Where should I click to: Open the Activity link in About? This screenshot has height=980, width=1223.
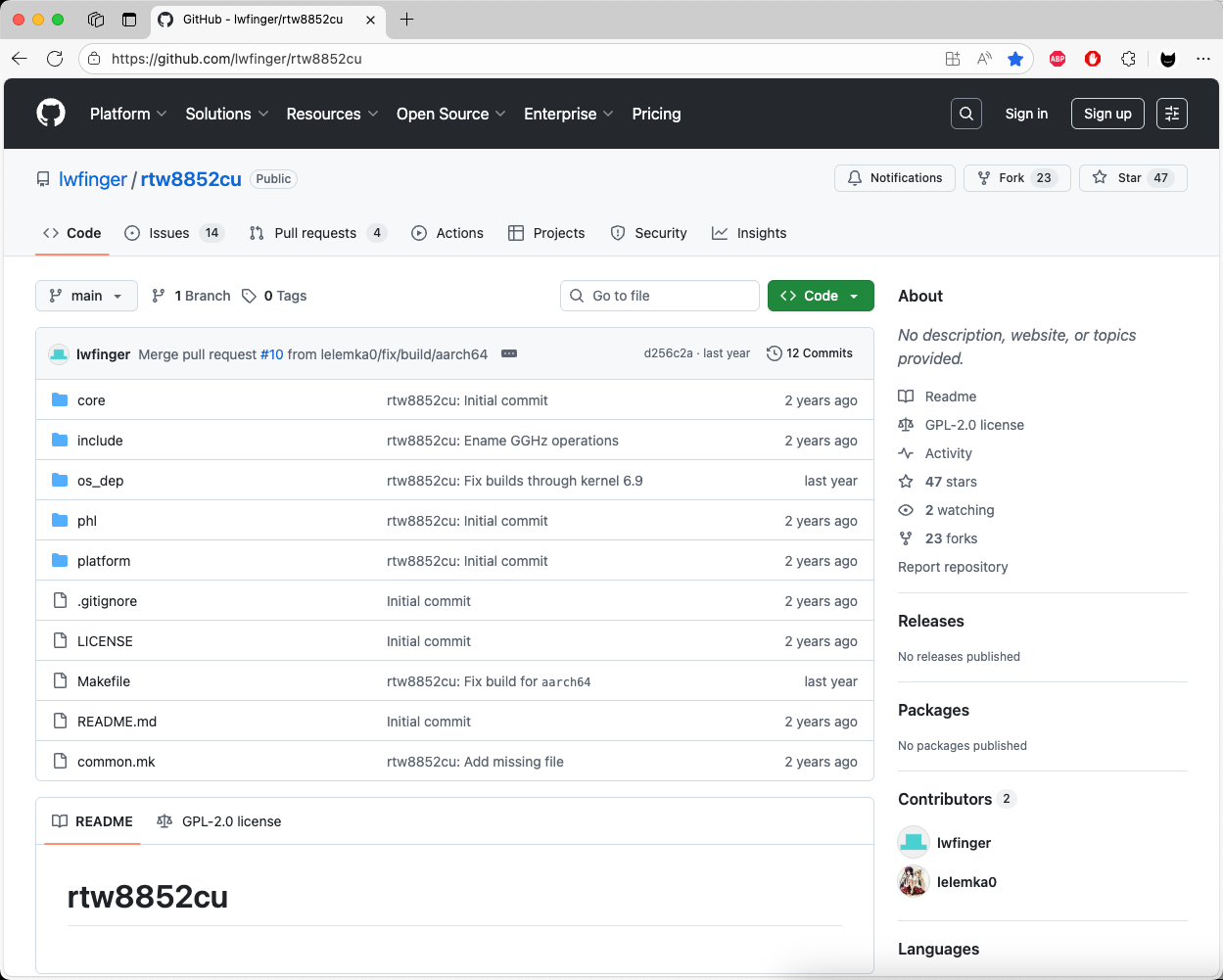point(948,453)
